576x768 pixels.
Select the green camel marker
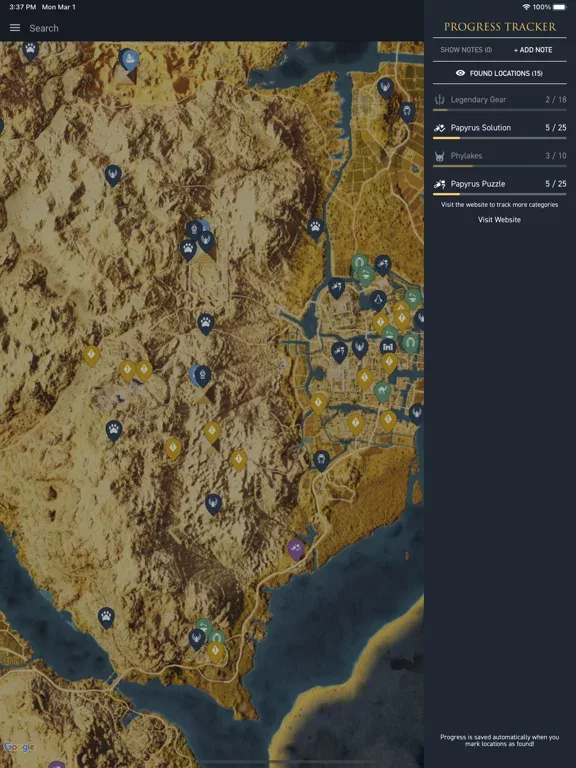(382, 392)
